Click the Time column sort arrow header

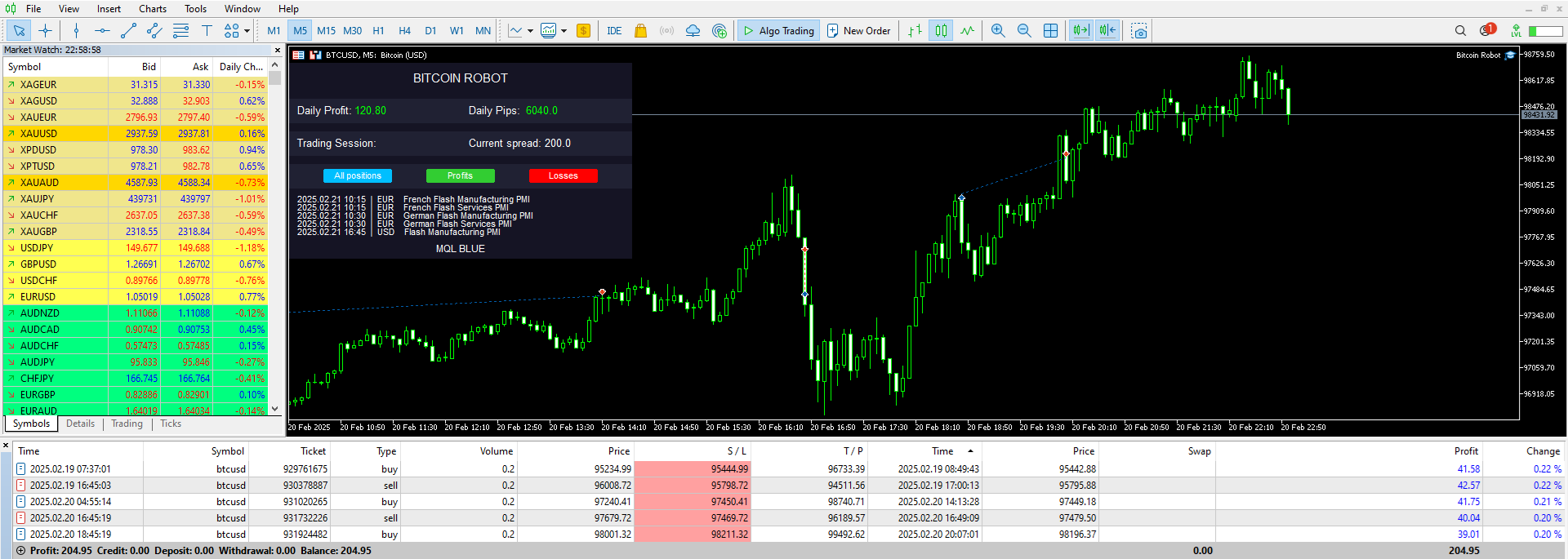[x=970, y=450]
